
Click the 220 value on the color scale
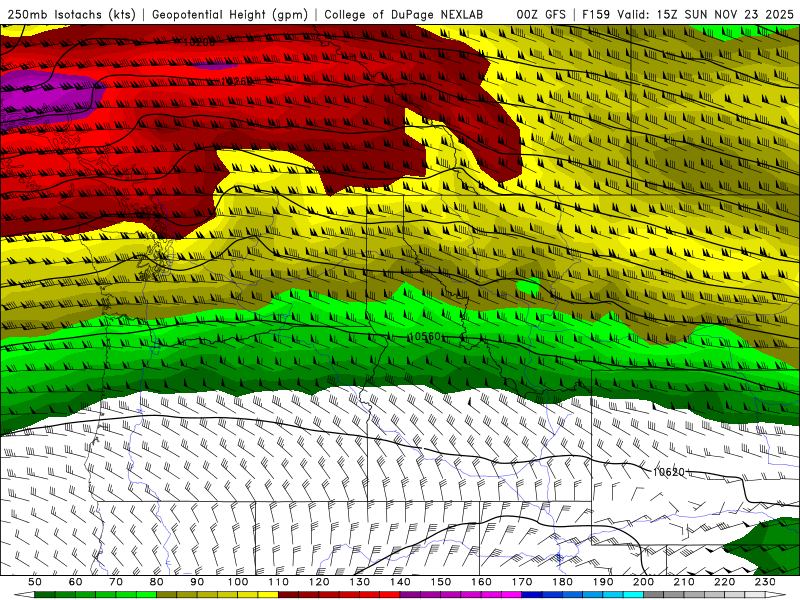724,582
